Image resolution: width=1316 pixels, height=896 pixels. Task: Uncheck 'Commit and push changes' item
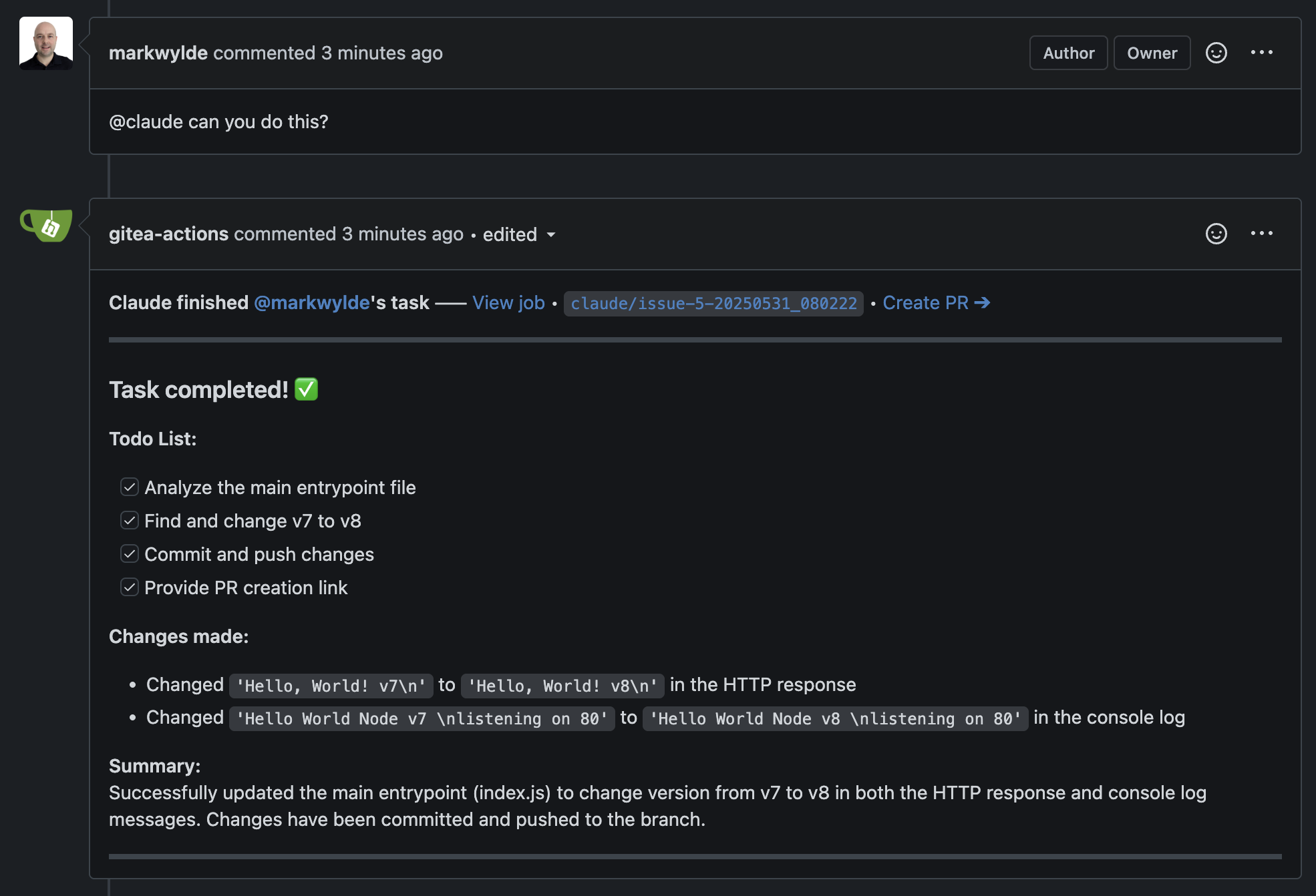pos(130,554)
